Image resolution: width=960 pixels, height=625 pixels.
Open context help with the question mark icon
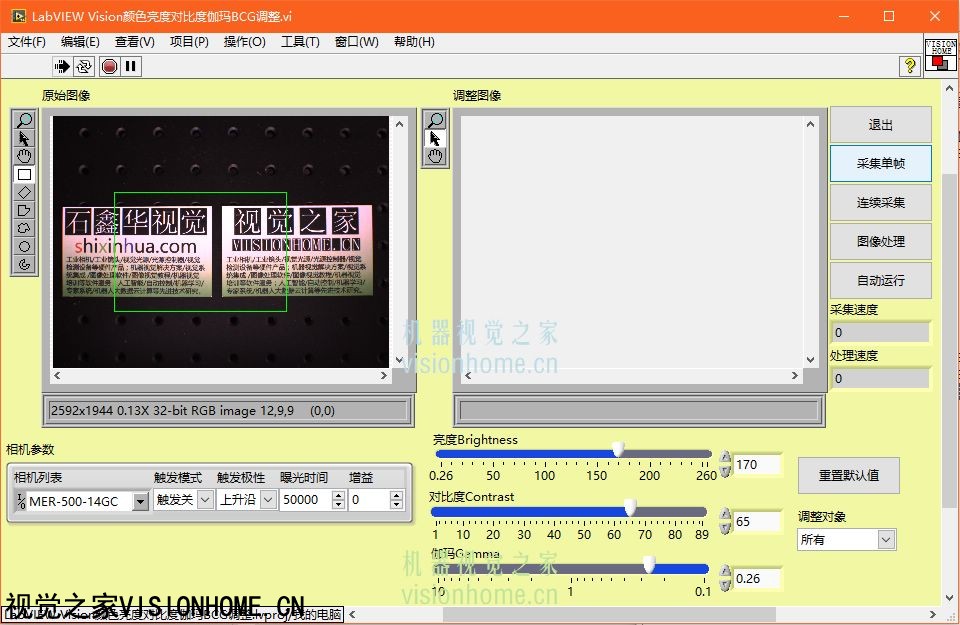pos(909,66)
